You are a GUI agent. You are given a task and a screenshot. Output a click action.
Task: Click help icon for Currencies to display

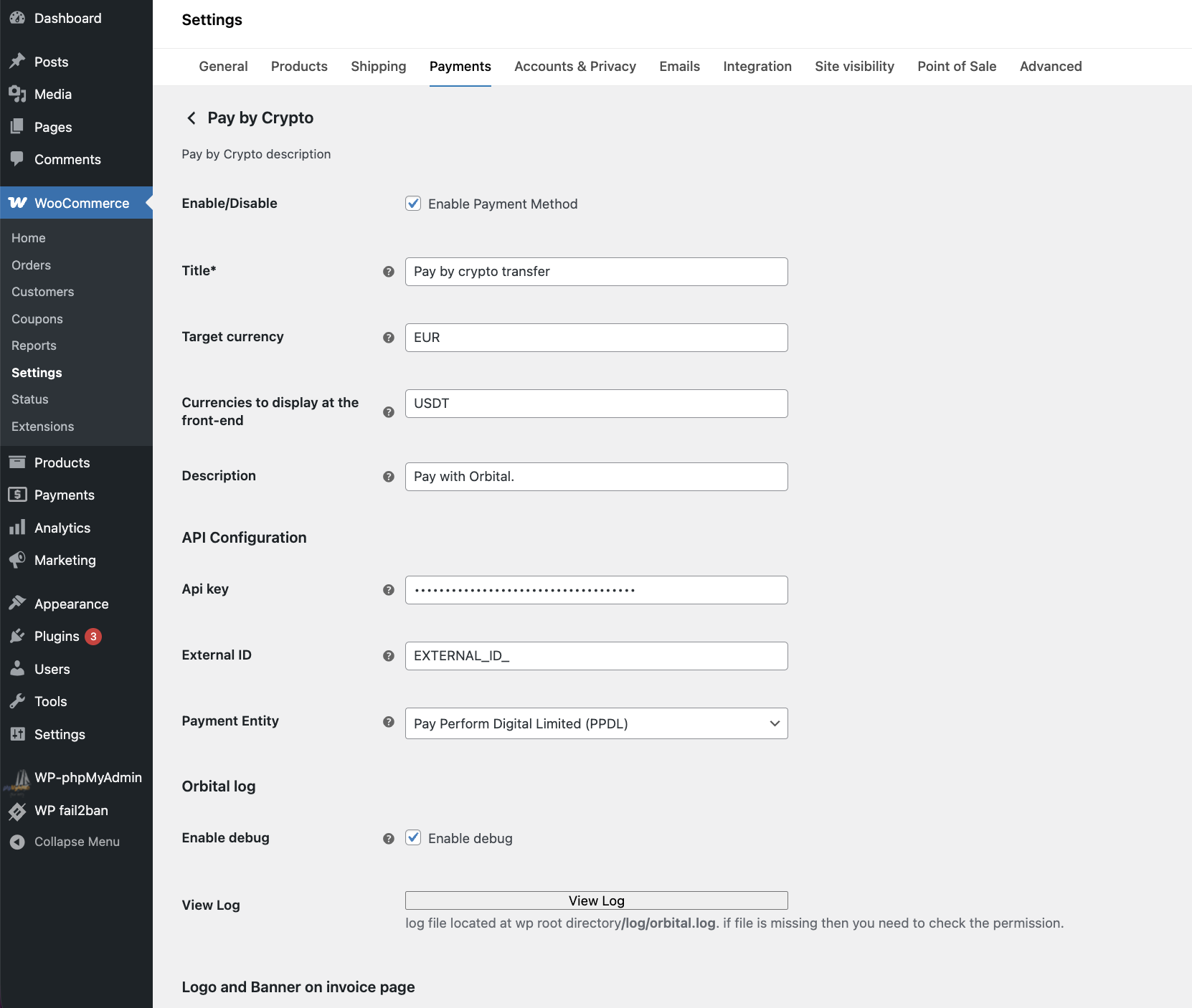pos(389,412)
